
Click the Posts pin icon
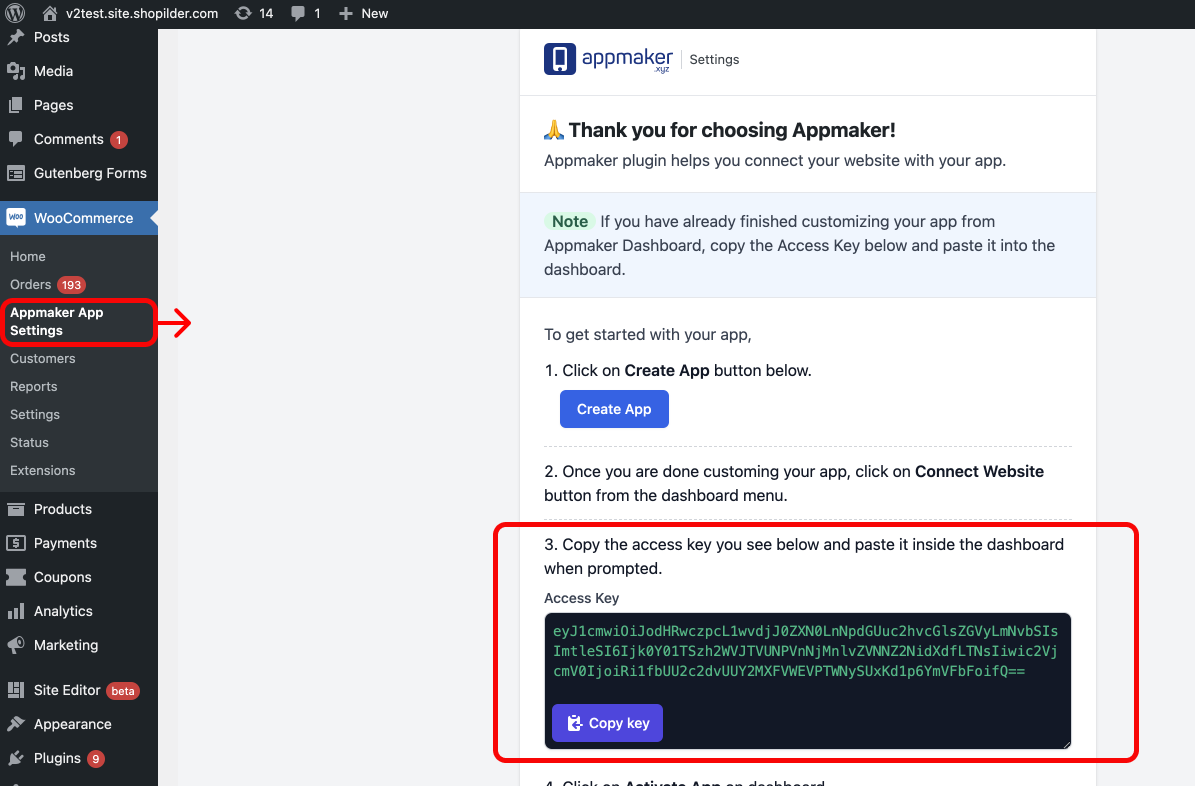(x=16, y=37)
